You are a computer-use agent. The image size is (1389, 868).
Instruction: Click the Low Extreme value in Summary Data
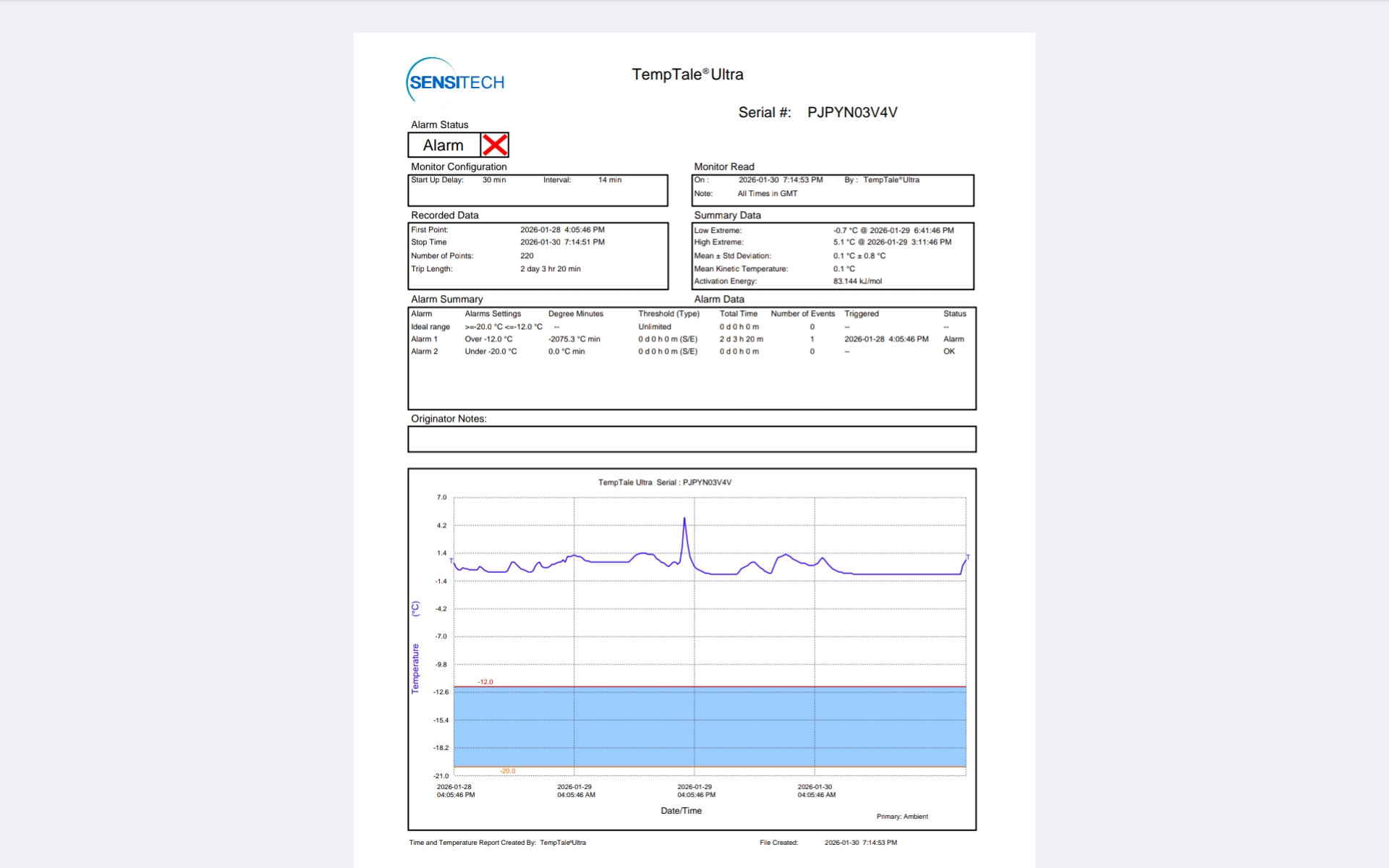[x=893, y=230]
